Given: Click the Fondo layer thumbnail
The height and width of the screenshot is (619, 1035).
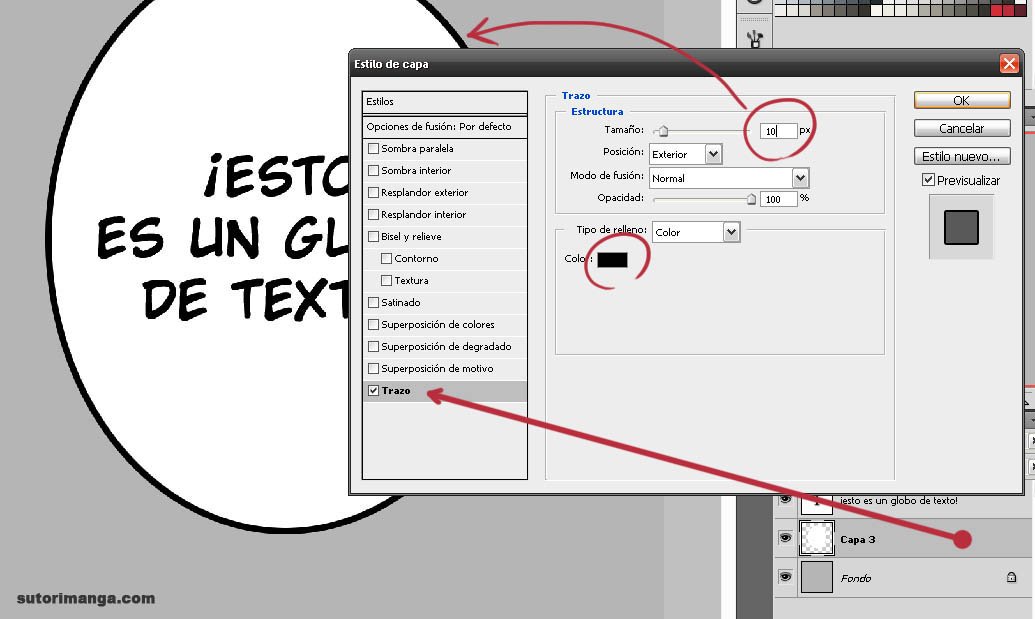Looking at the screenshot, I should (x=817, y=577).
